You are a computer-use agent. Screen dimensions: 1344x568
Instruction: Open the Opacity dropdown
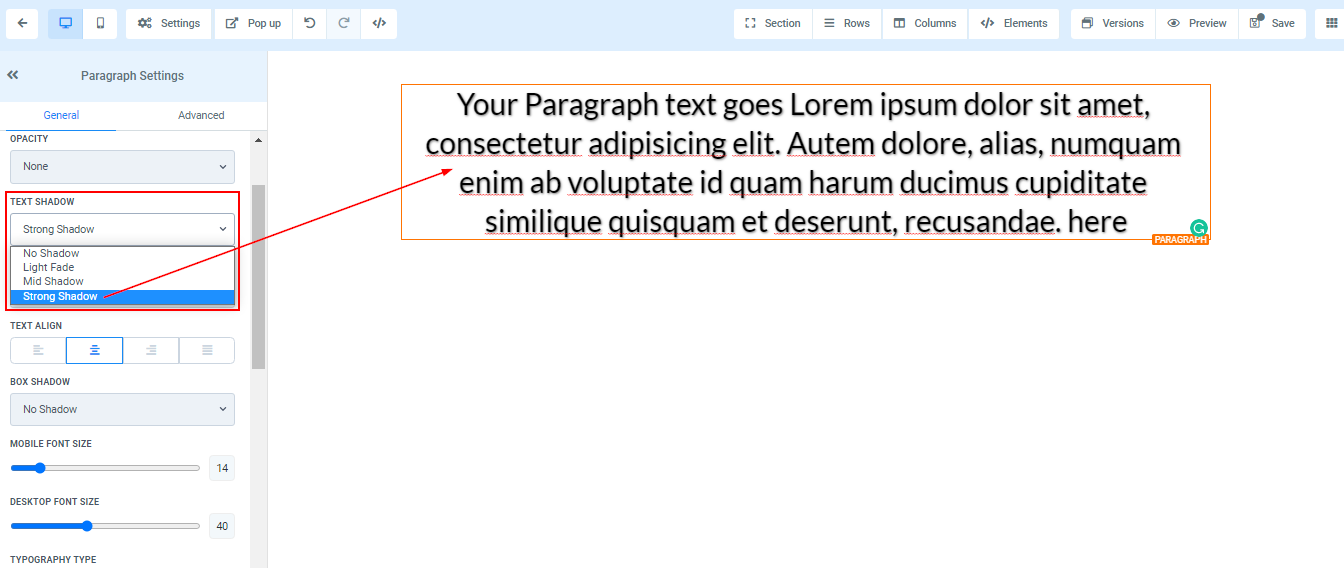[x=122, y=166]
